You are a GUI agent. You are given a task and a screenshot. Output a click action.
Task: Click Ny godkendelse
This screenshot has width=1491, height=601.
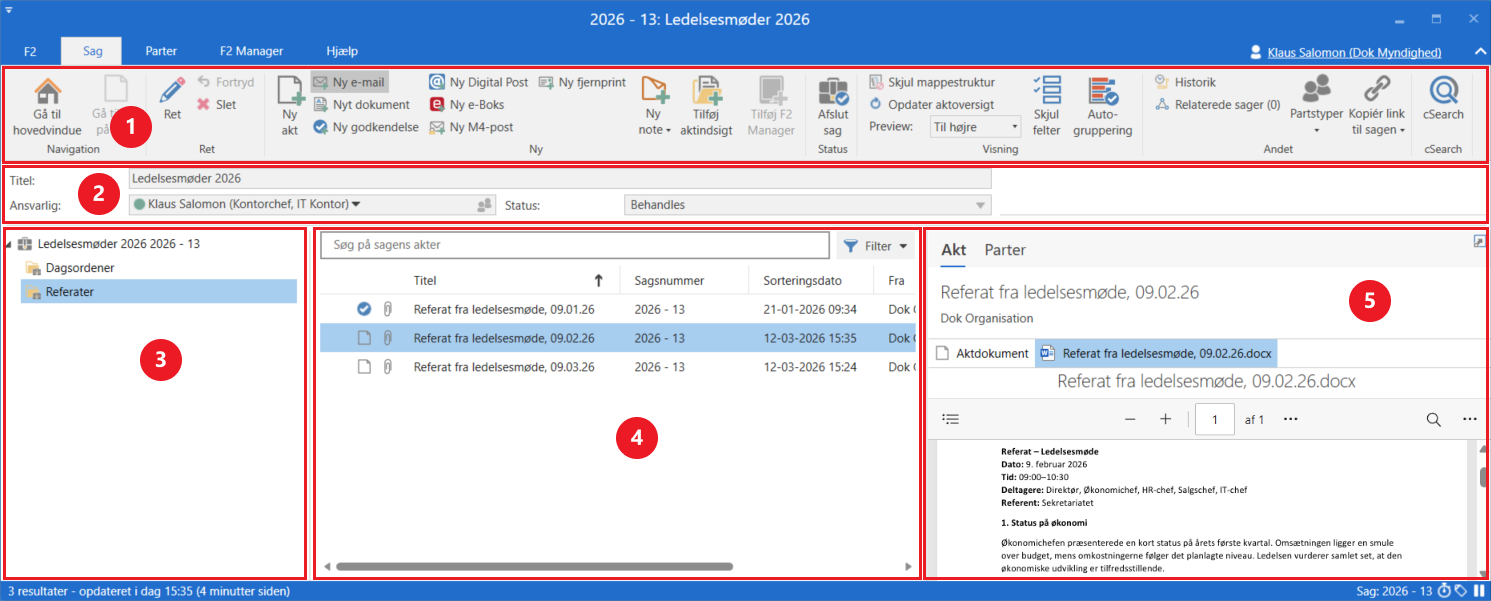[365, 127]
